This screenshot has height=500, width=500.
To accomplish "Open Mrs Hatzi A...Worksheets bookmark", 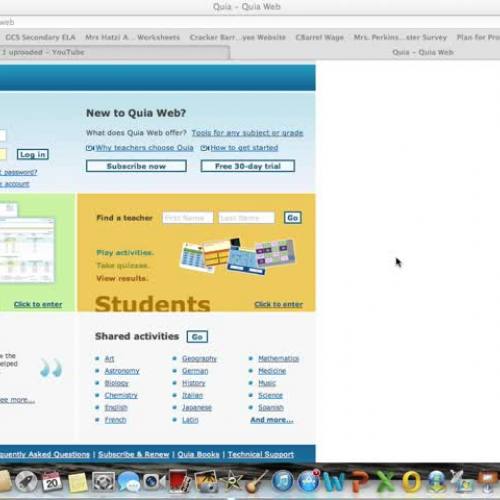I will point(132,37).
